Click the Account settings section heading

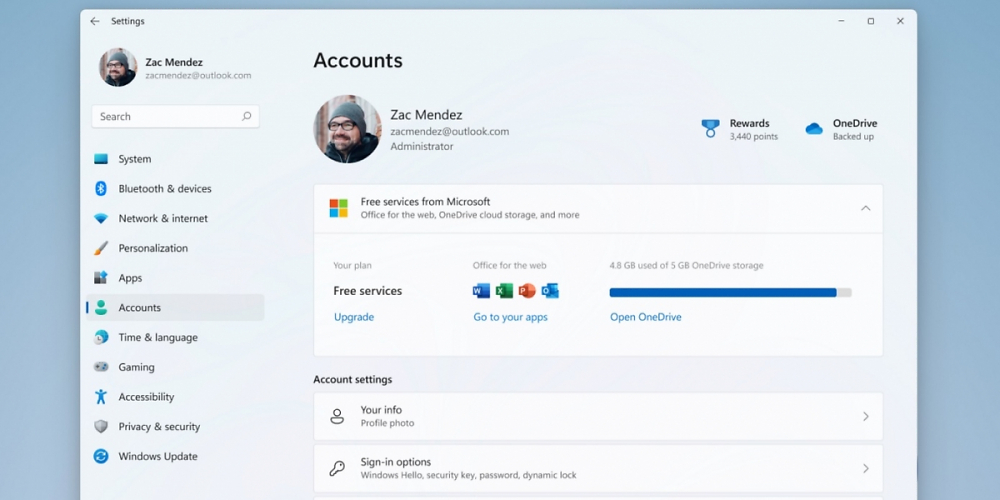point(353,379)
